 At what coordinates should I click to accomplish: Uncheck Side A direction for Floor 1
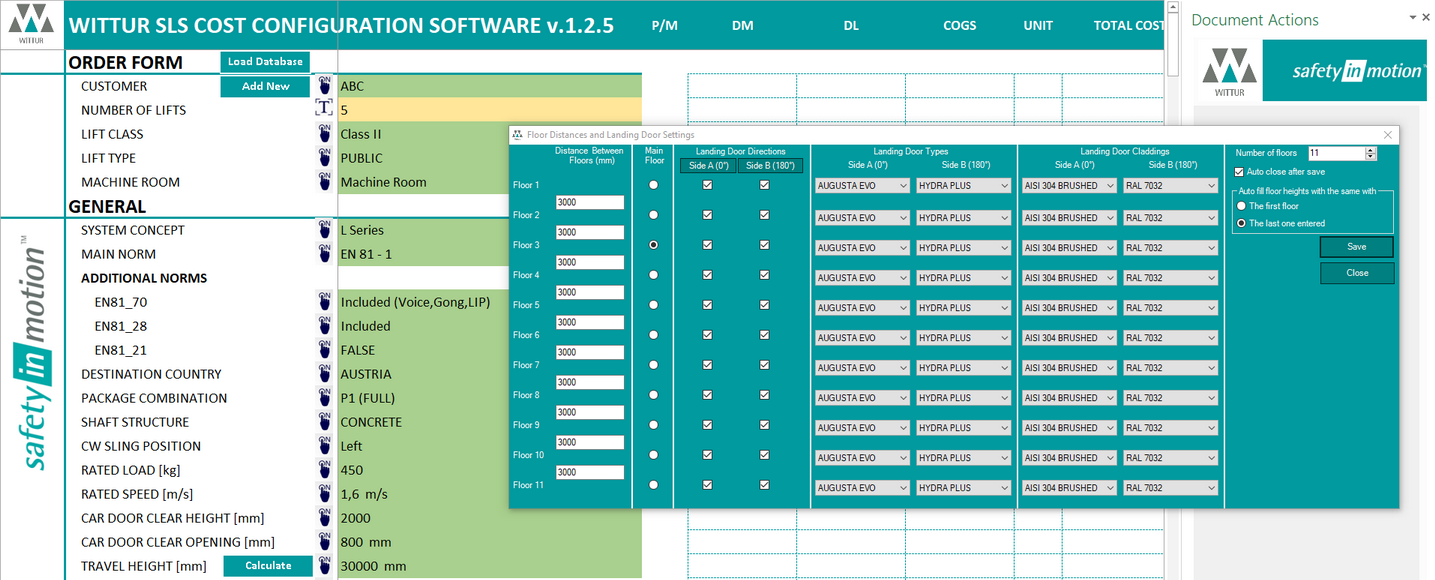coord(708,185)
